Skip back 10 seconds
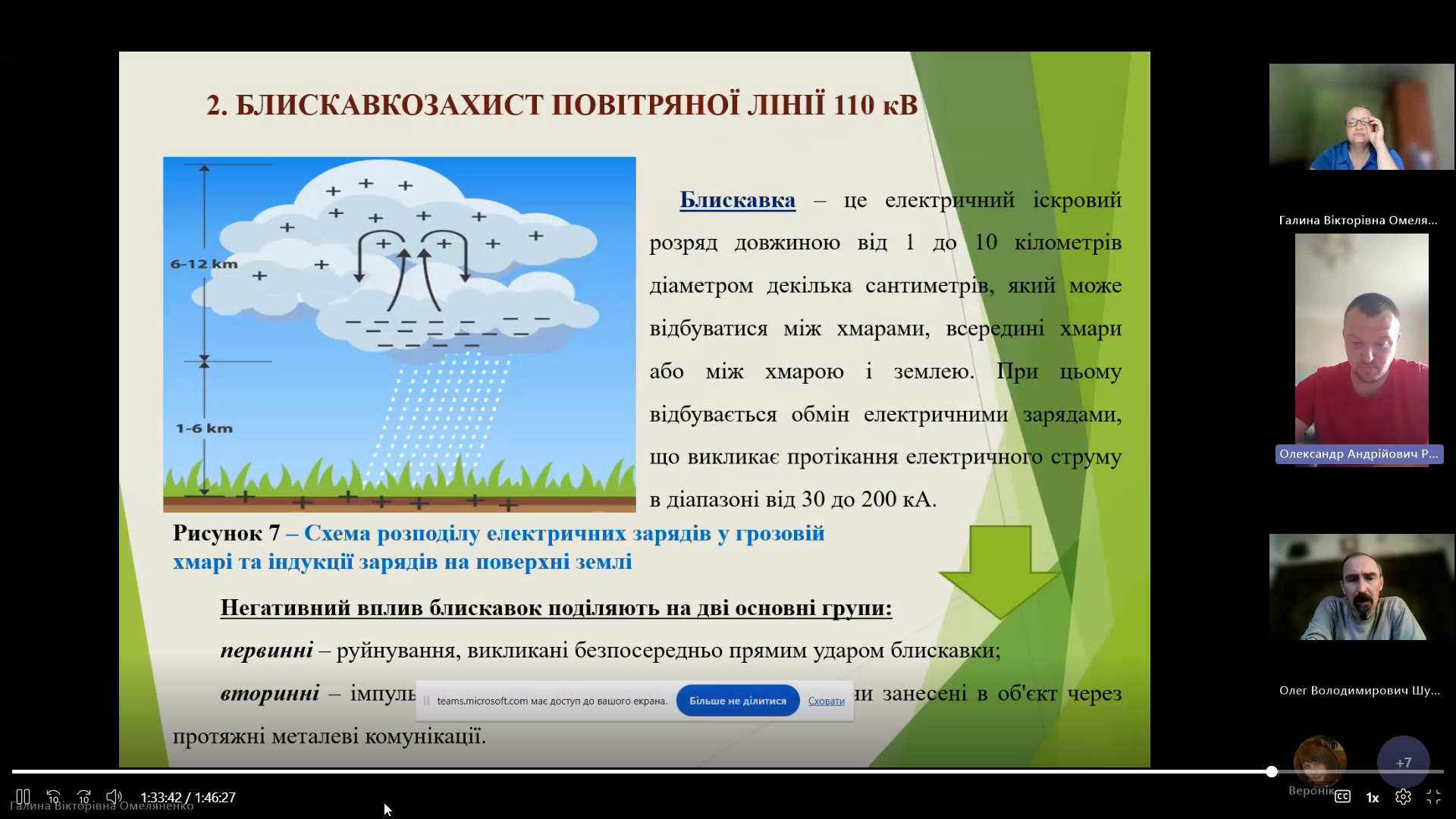 click(x=53, y=797)
